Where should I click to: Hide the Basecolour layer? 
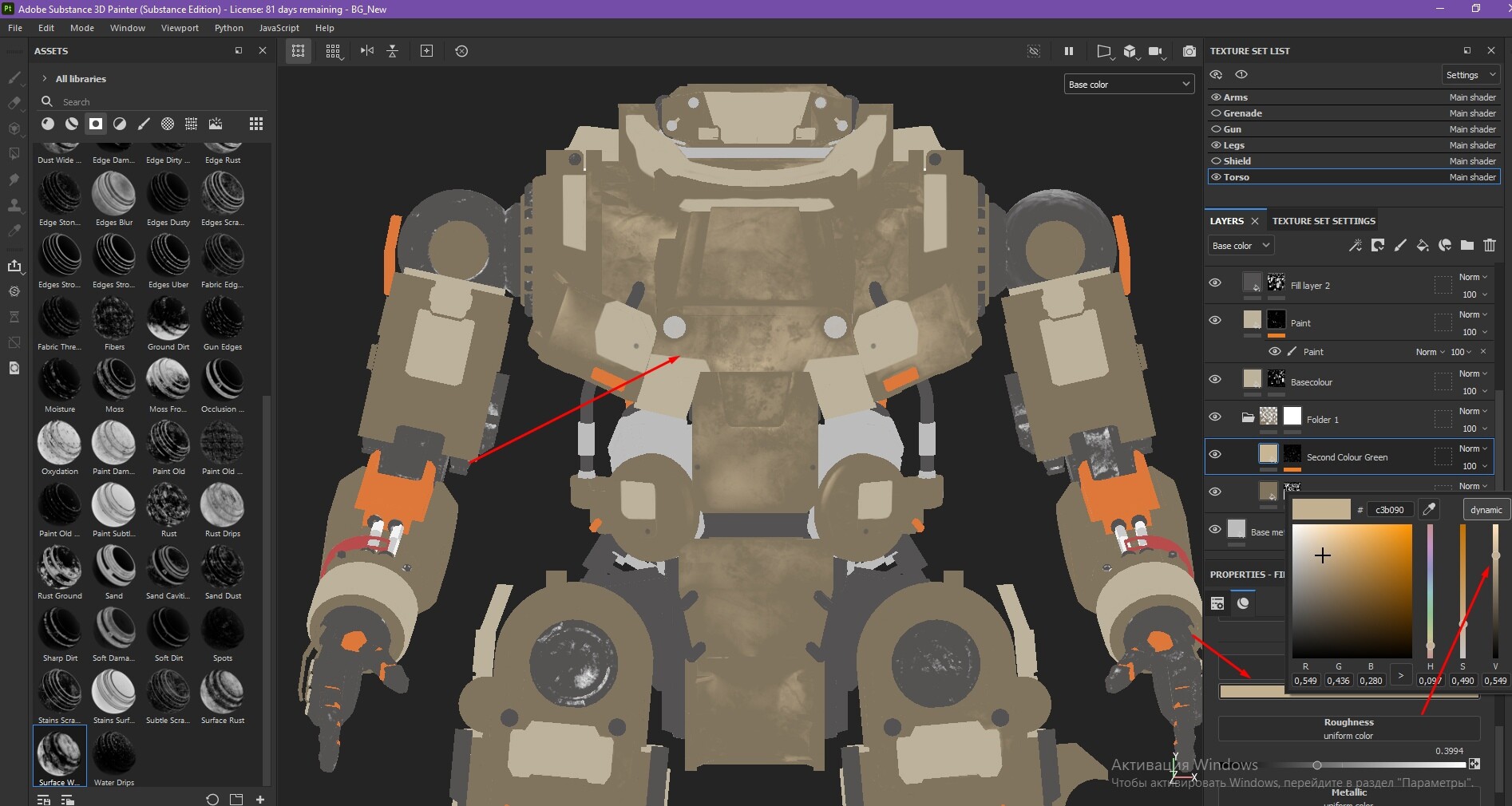1215,379
